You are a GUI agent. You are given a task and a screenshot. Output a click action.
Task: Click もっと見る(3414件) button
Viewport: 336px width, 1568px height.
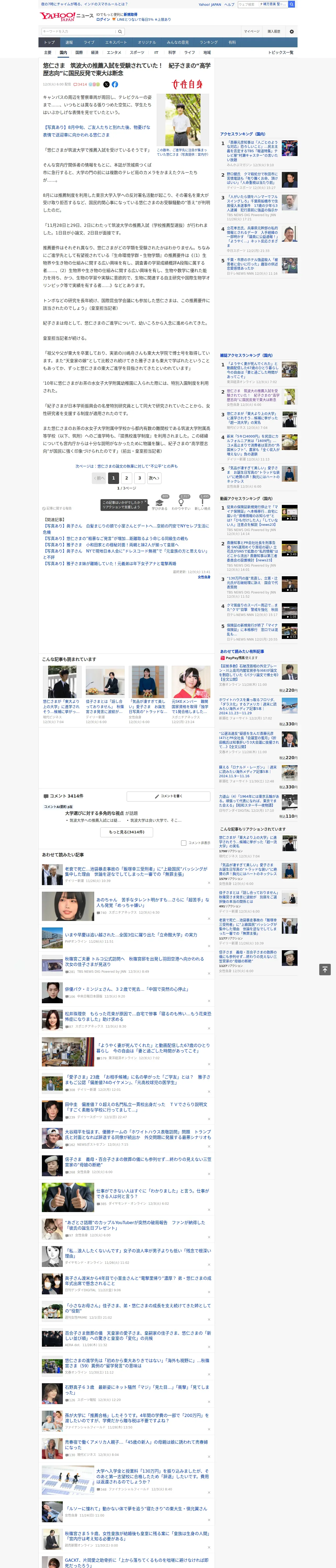point(127,832)
